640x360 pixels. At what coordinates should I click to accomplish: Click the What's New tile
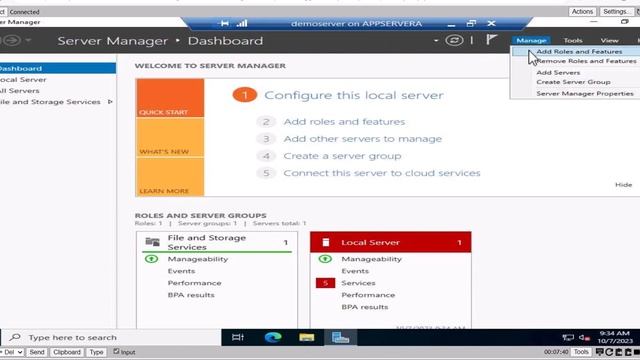170,138
